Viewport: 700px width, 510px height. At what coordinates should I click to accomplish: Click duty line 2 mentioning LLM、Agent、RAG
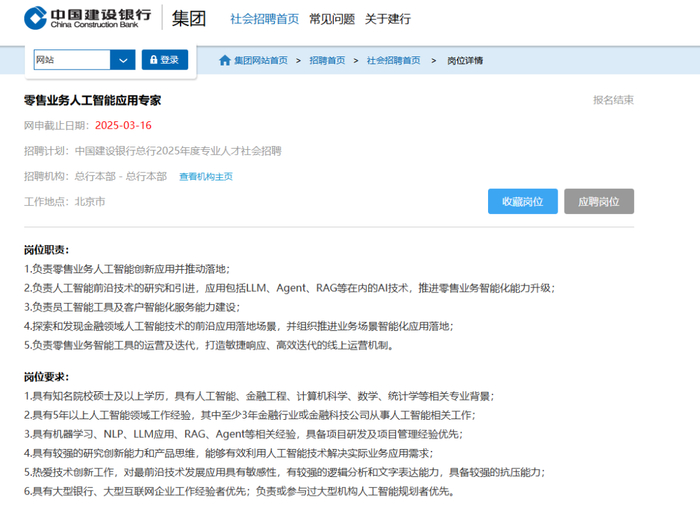(289, 288)
